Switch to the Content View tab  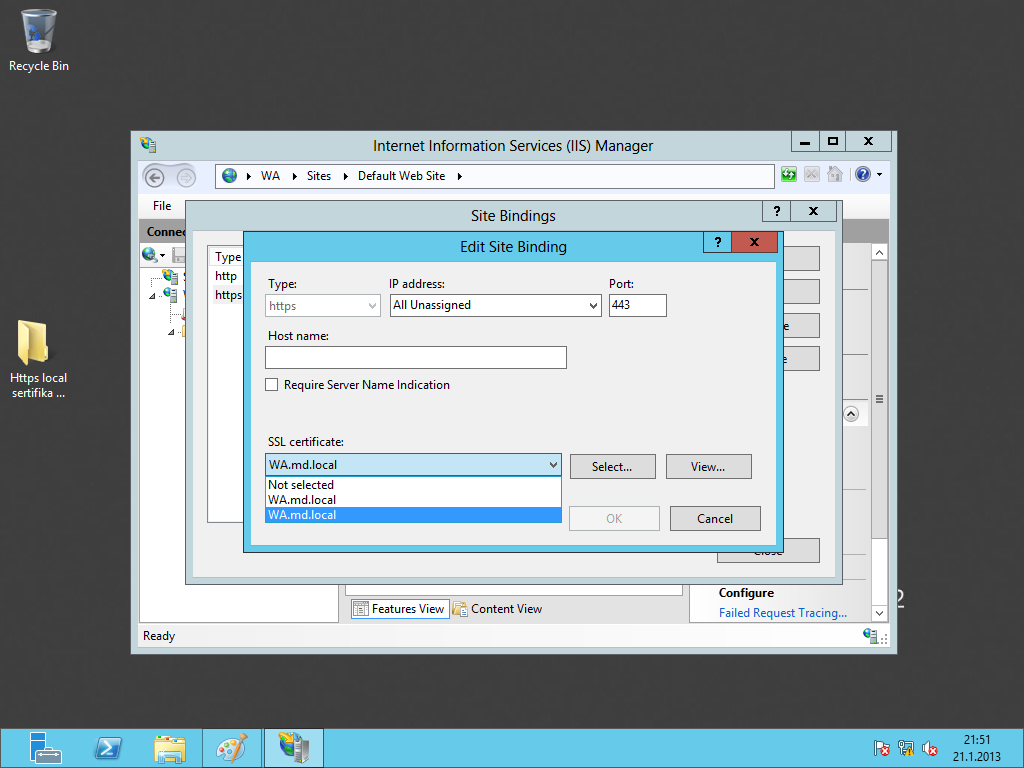(498, 609)
